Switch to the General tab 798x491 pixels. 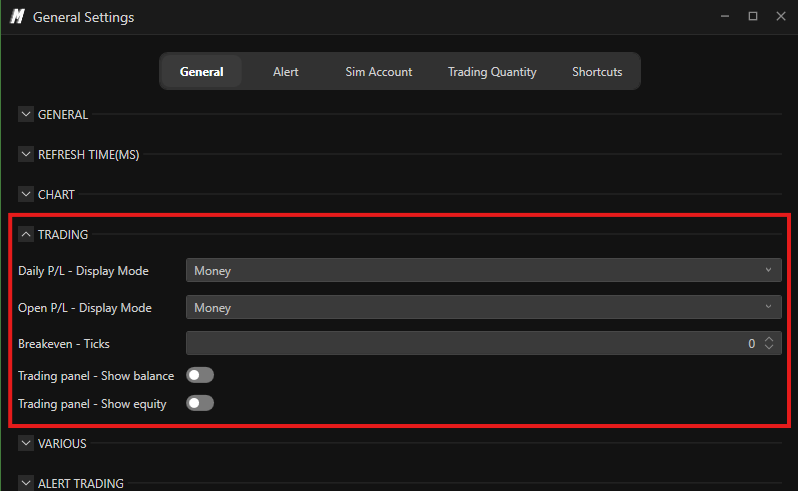[x=202, y=72]
